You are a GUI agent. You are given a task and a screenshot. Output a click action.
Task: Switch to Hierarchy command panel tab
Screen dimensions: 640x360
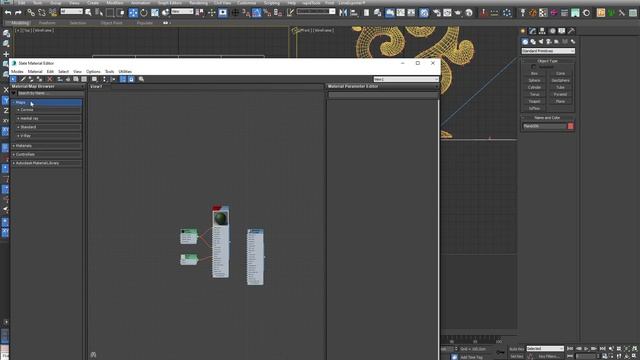pyautogui.click(x=542, y=31)
